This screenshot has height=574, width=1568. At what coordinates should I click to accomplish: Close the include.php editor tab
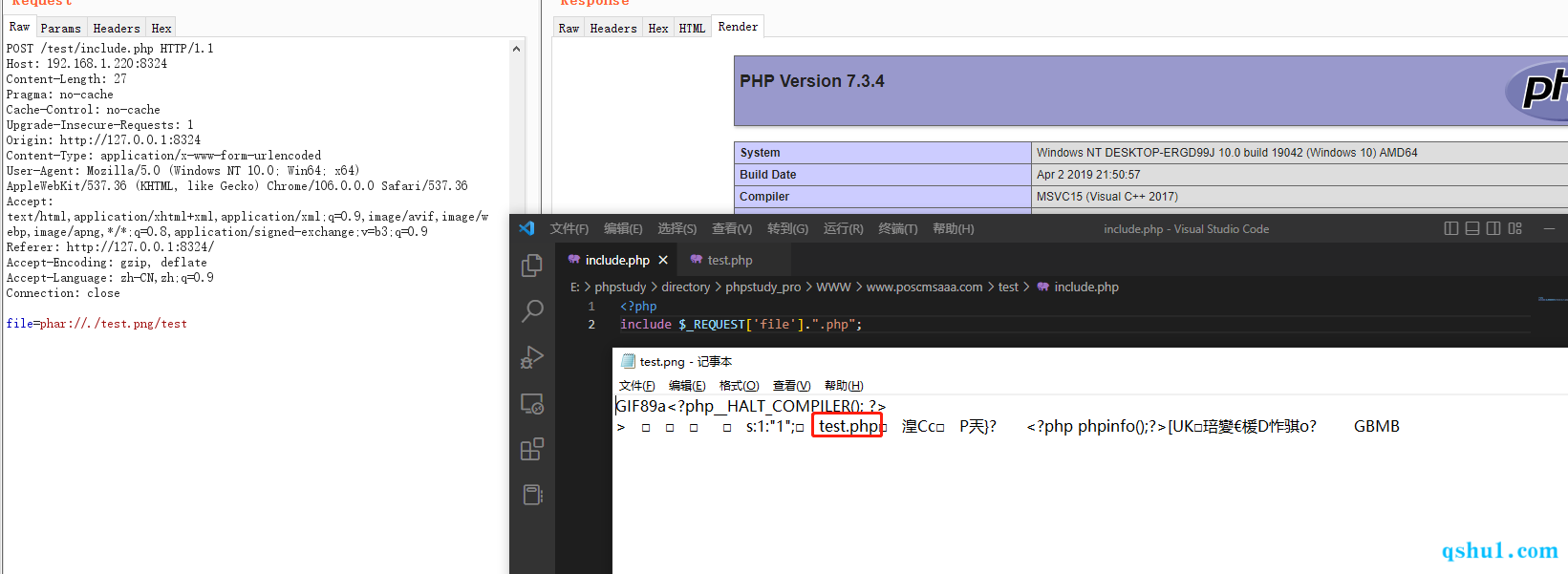[663, 260]
